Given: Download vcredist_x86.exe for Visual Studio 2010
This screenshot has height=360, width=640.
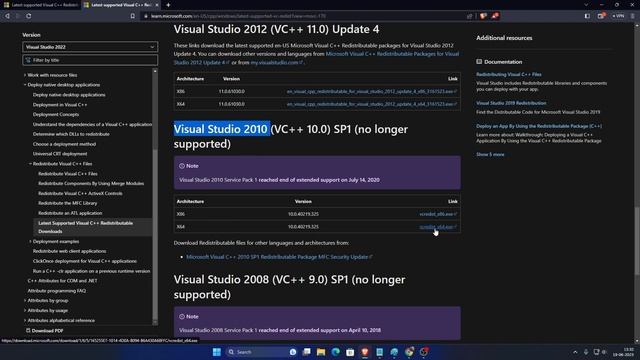Looking at the screenshot, I should point(438,214).
